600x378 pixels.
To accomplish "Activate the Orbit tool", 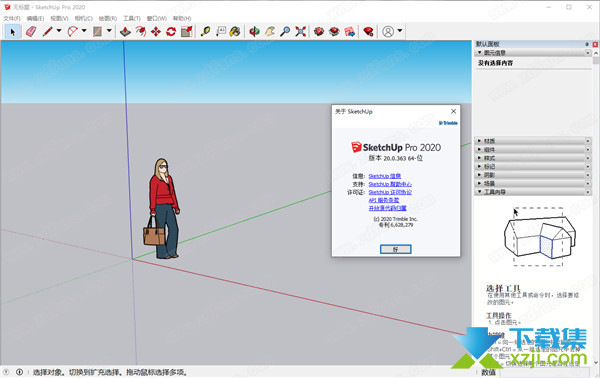I will (x=254, y=31).
